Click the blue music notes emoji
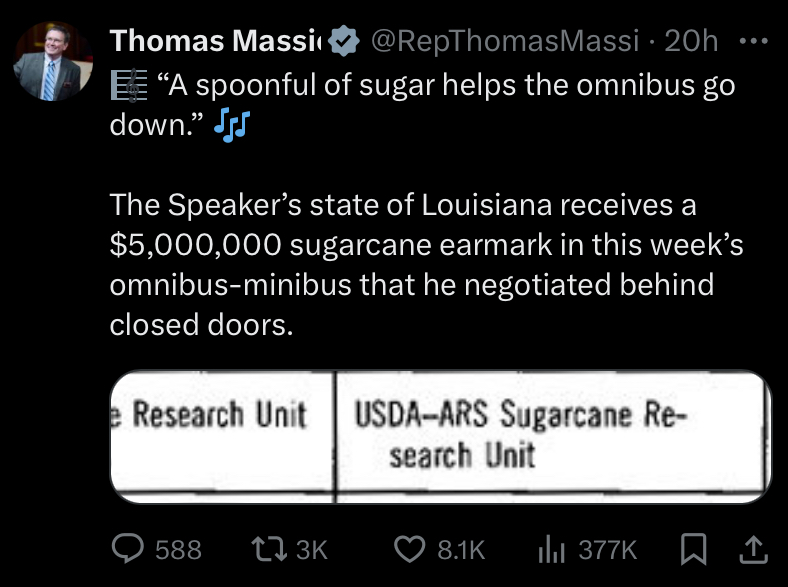The height and width of the screenshot is (587, 788). [232, 124]
